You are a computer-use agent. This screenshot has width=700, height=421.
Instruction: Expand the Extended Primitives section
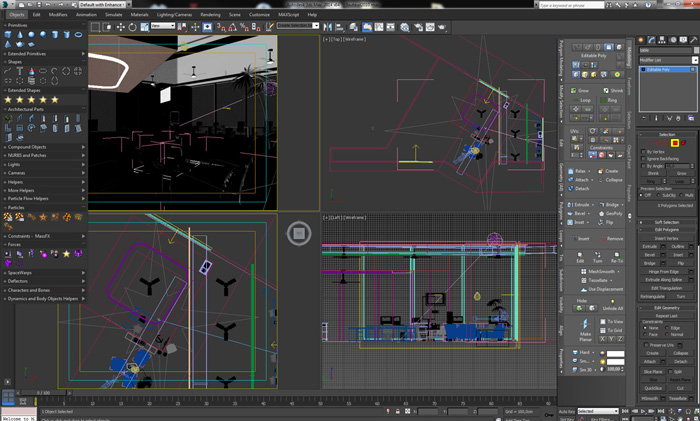coord(45,54)
